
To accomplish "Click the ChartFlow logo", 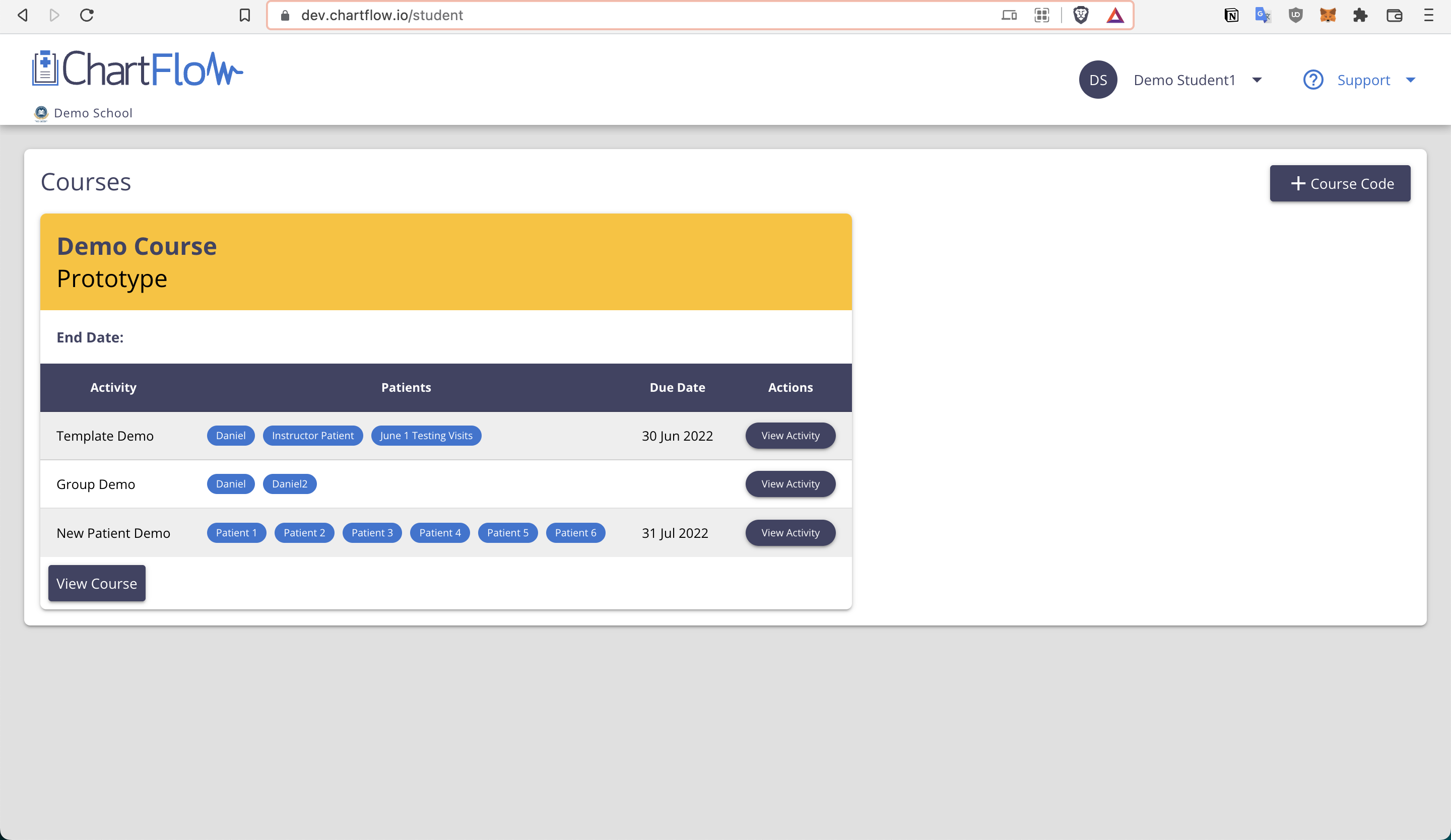I will pos(137,69).
